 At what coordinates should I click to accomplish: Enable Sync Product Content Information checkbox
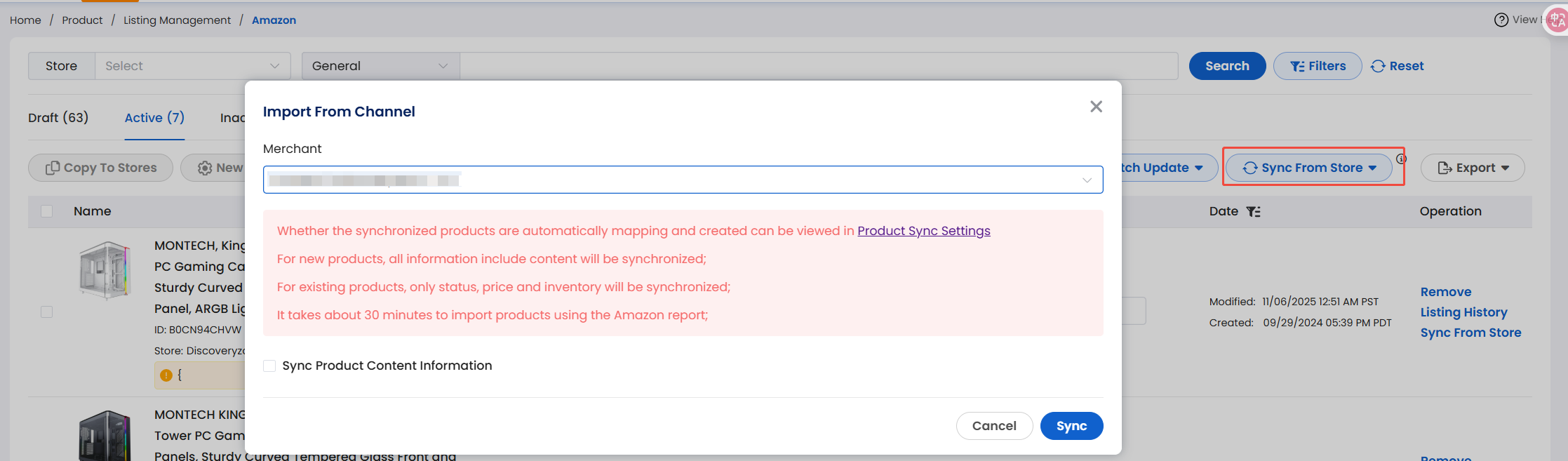[269, 366]
